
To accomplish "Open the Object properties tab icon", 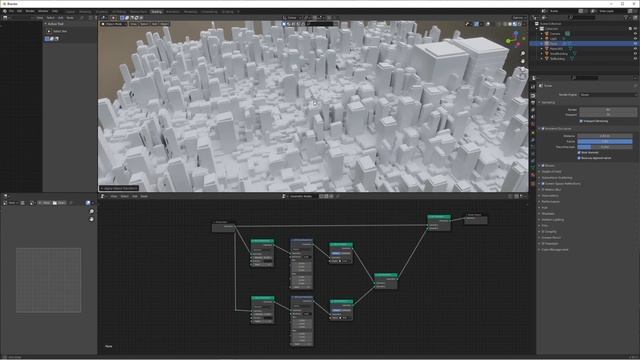I will [533, 133].
